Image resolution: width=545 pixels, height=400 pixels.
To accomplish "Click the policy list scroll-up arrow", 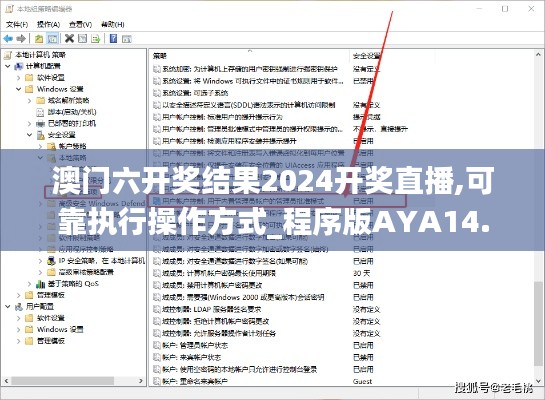I will [538, 55].
